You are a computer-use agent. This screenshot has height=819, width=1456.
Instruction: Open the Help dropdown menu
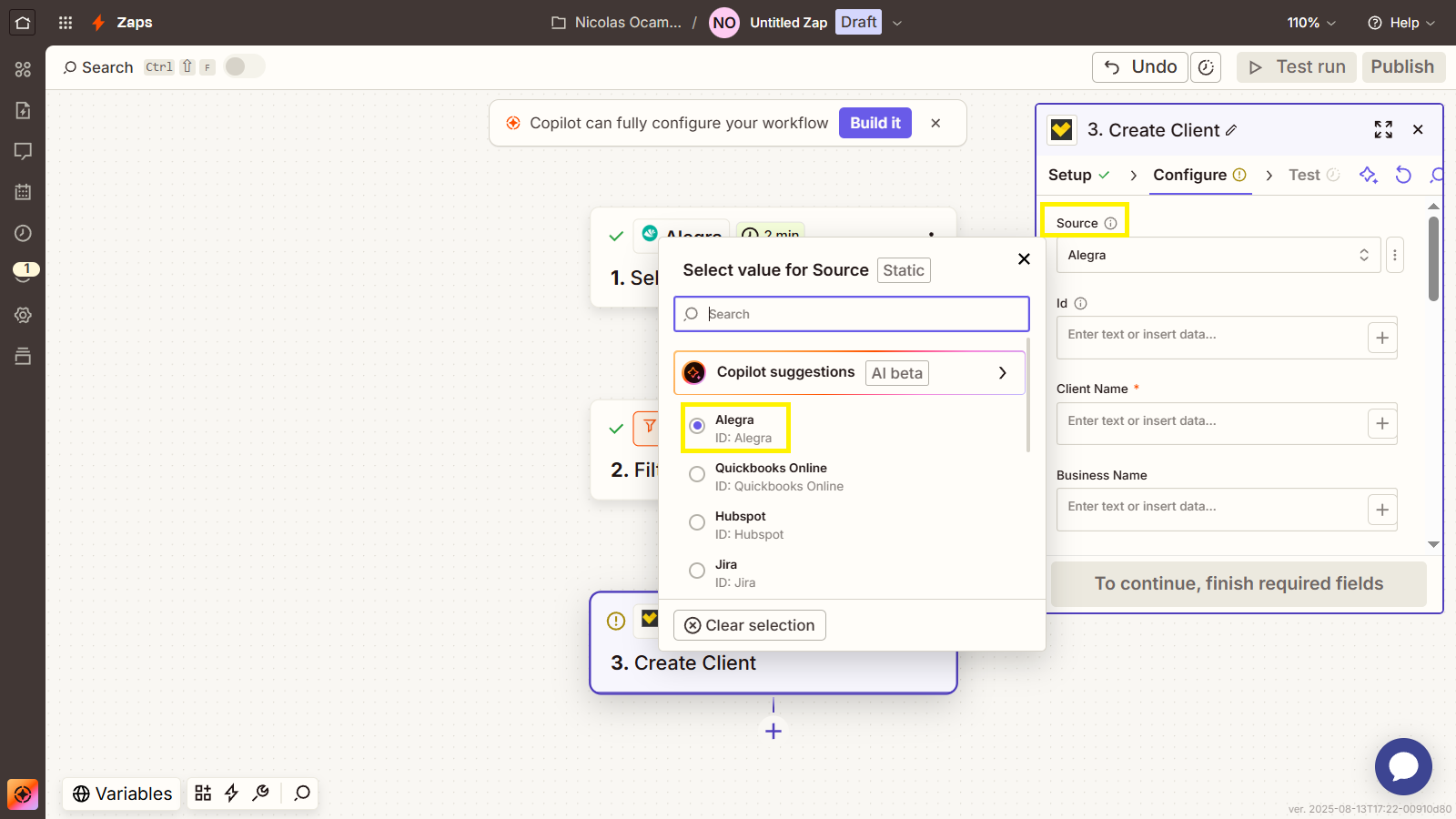[x=1401, y=23]
